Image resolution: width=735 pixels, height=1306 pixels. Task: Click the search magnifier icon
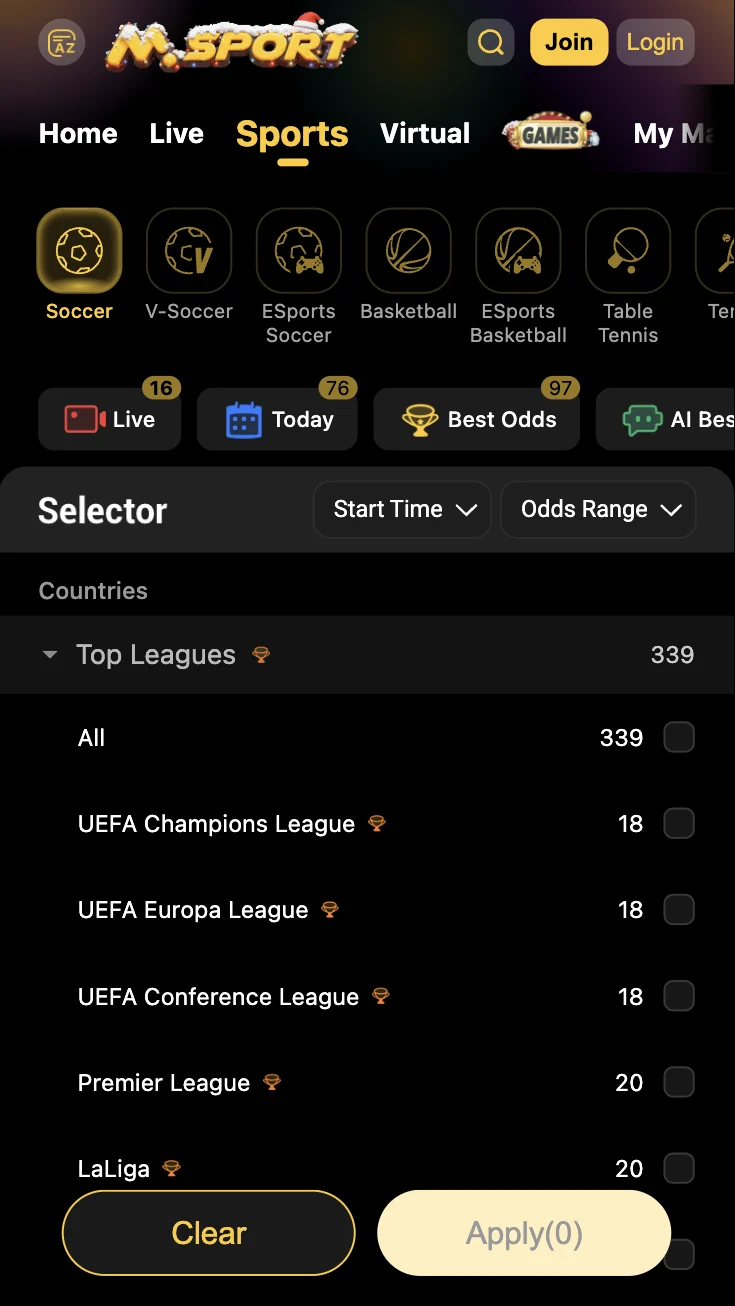click(x=491, y=43)
